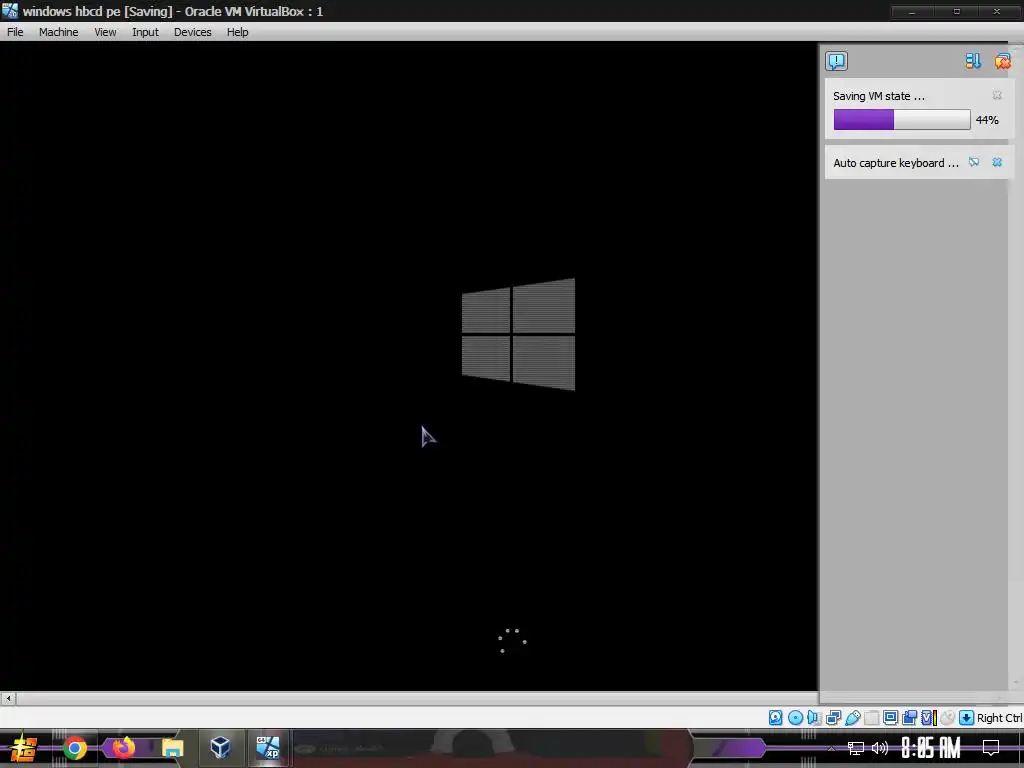The image size is (1024, 768).
Task: Click the 8:05 AM clock
Action: click(931, 748)
